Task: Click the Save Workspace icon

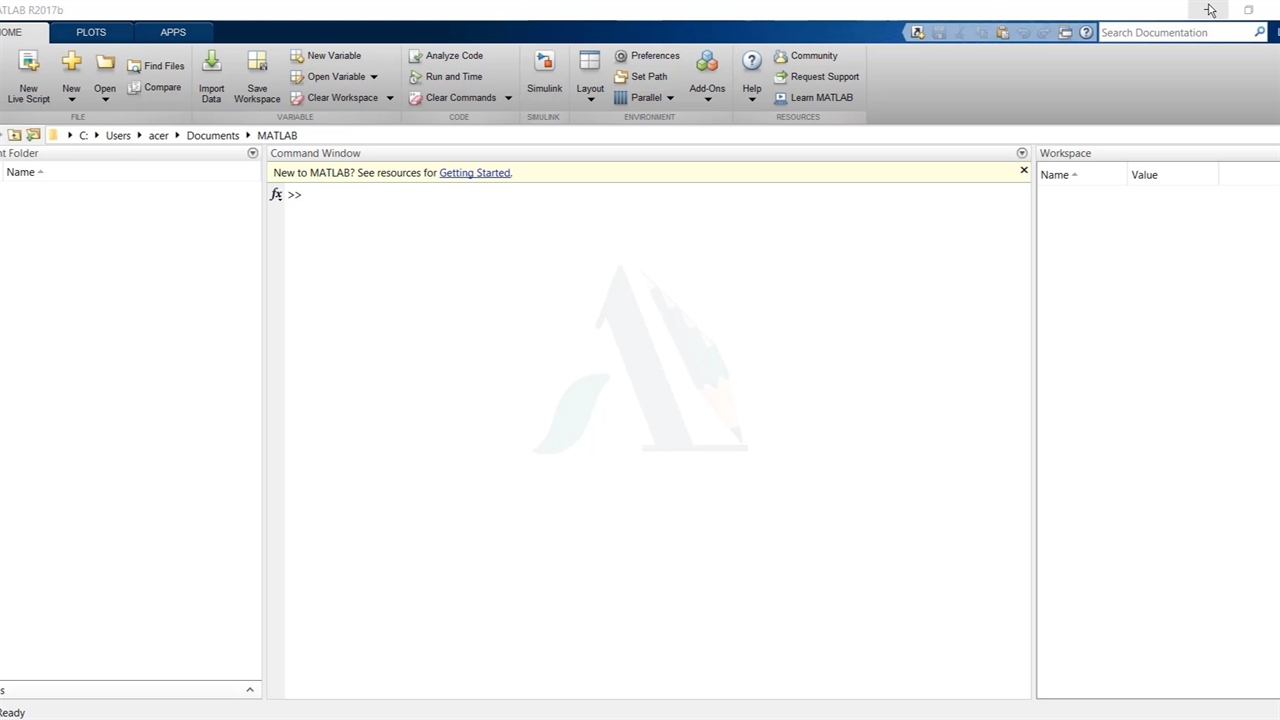Action: pyautogui.click(x=257, y=64)
